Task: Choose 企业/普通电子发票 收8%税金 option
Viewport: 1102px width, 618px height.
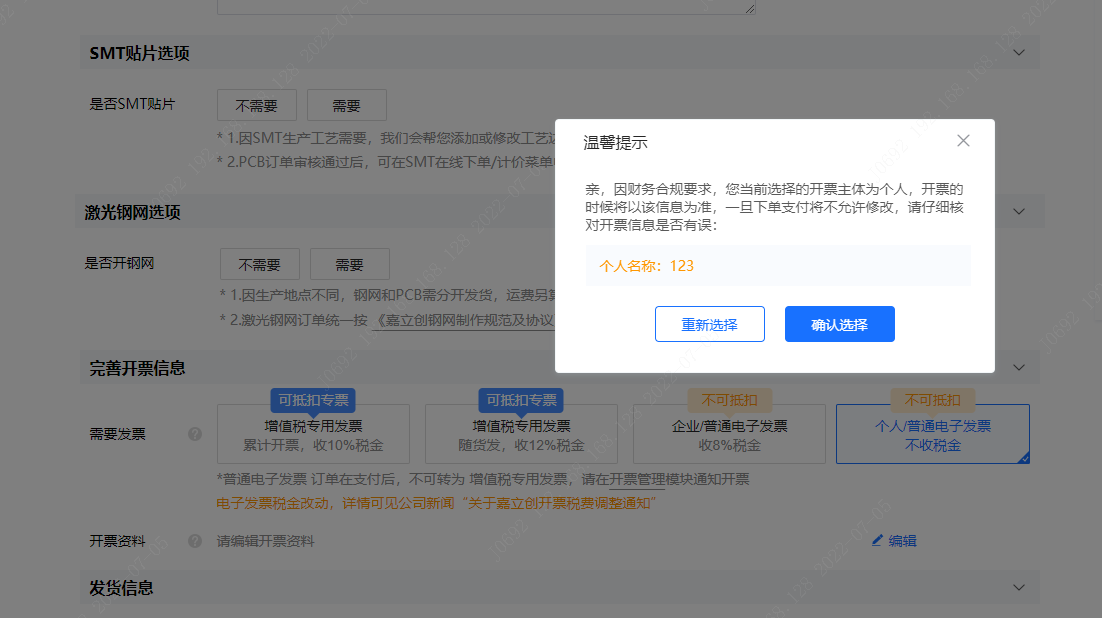Action: (x=730, y=434)
